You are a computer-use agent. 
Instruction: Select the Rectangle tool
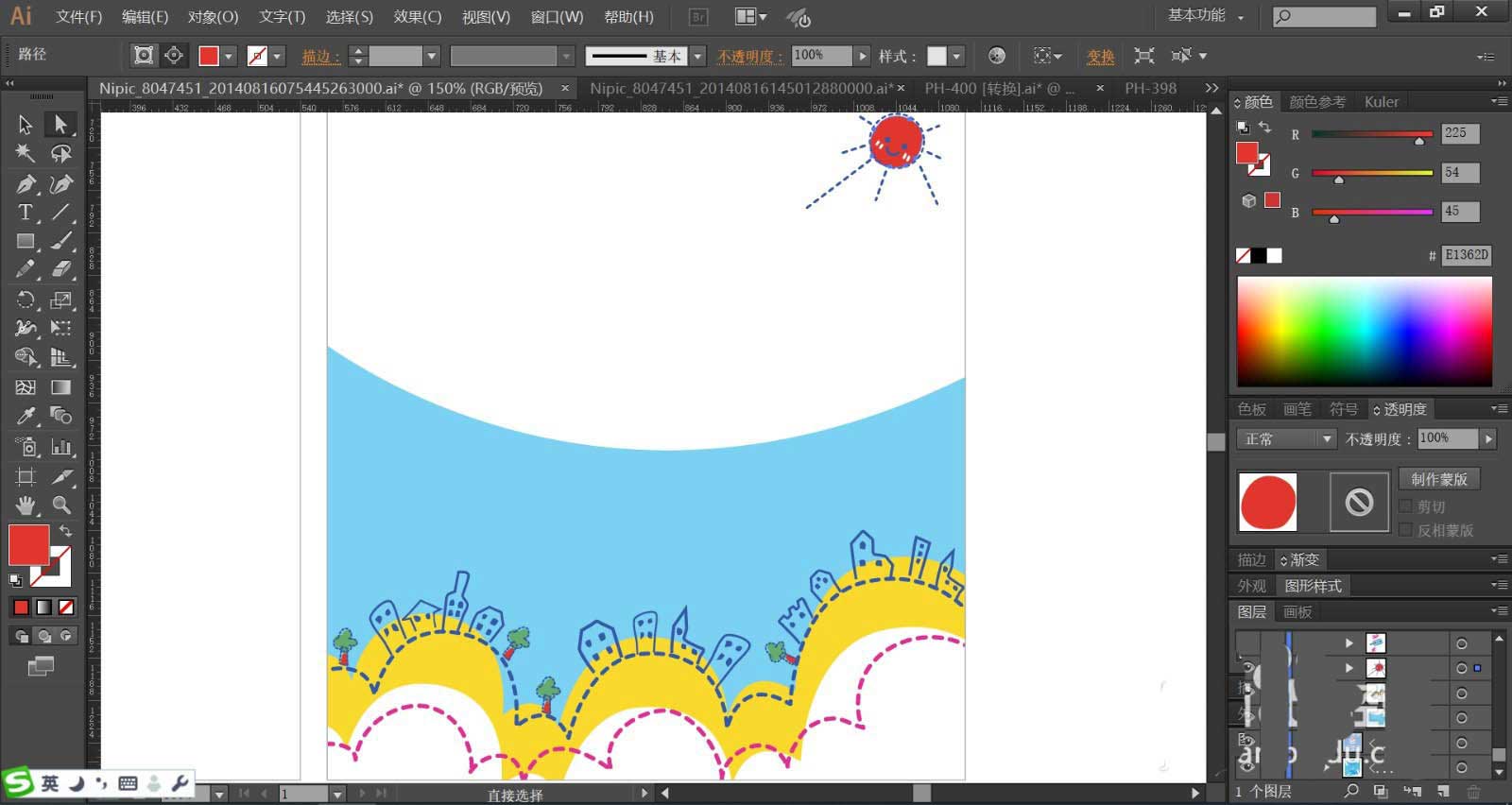(26, 242)
